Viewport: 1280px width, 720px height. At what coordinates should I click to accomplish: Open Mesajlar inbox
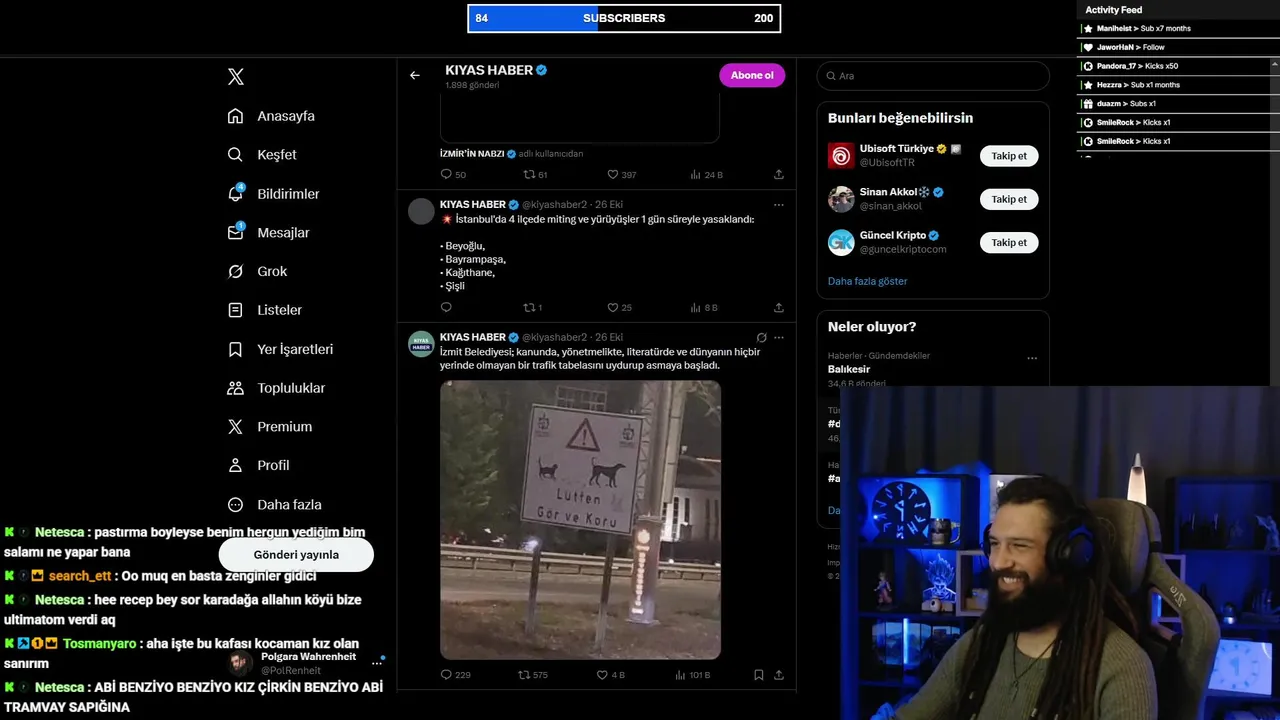268,232
